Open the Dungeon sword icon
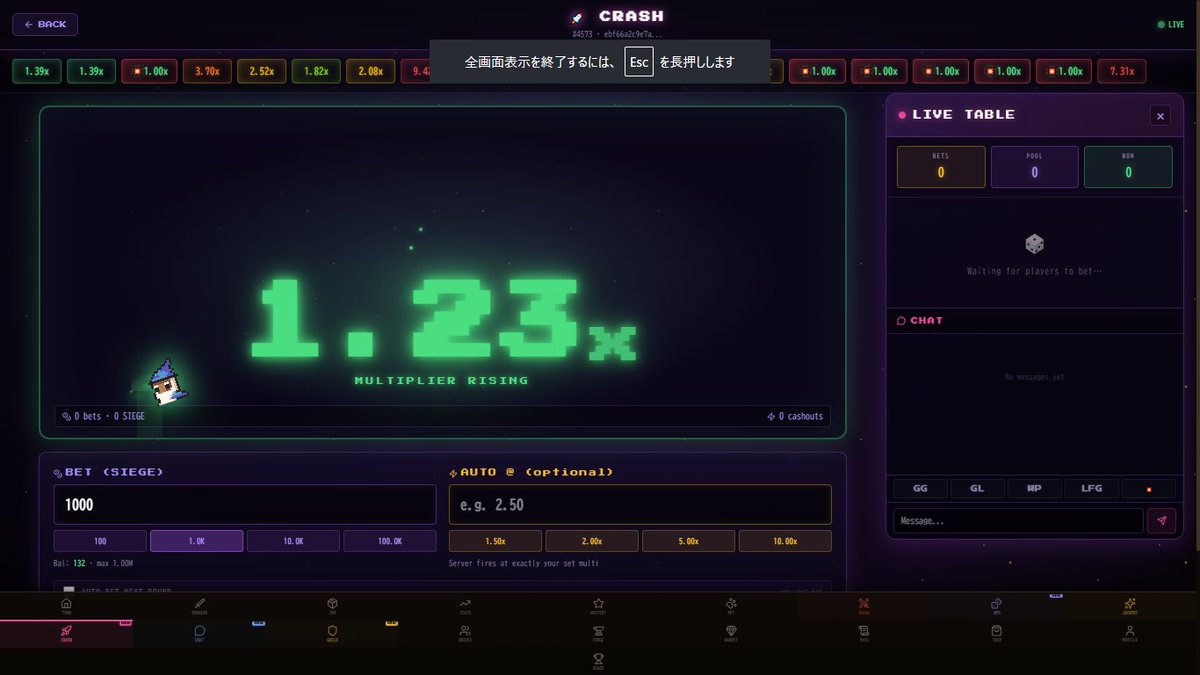1200x675 pixels. [x=199, y=606]
